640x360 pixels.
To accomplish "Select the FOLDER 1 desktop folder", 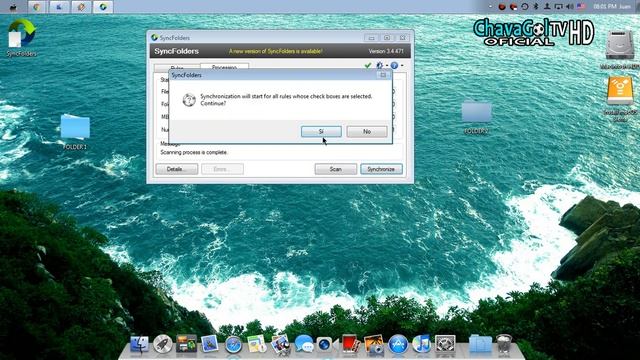I will [x=75, y=131].
